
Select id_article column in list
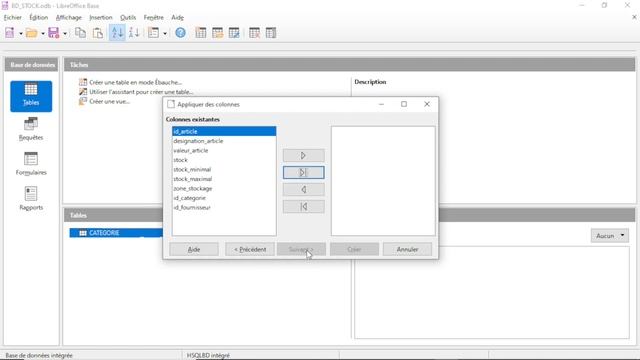pos(224,131)
